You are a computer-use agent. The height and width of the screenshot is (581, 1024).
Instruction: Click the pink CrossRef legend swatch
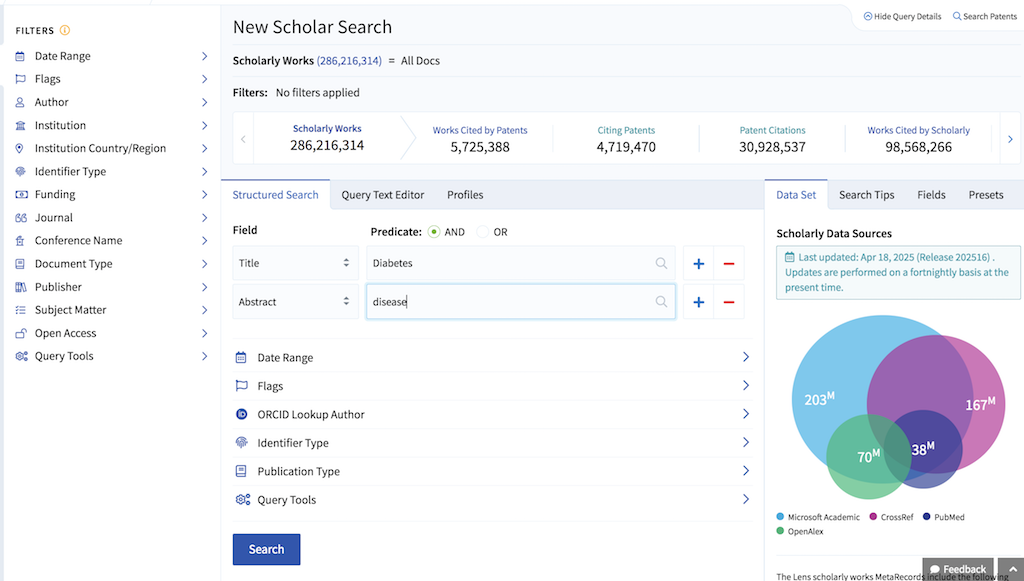point(873,517)
